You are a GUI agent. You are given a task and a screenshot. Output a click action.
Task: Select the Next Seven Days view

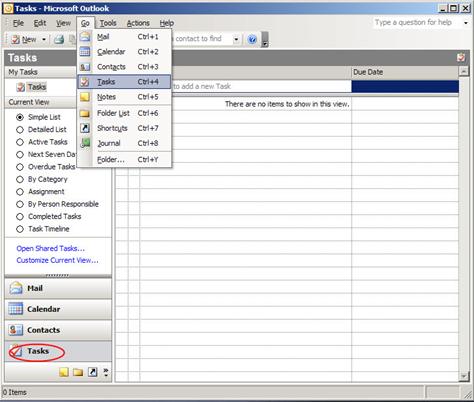click(20, 155)
